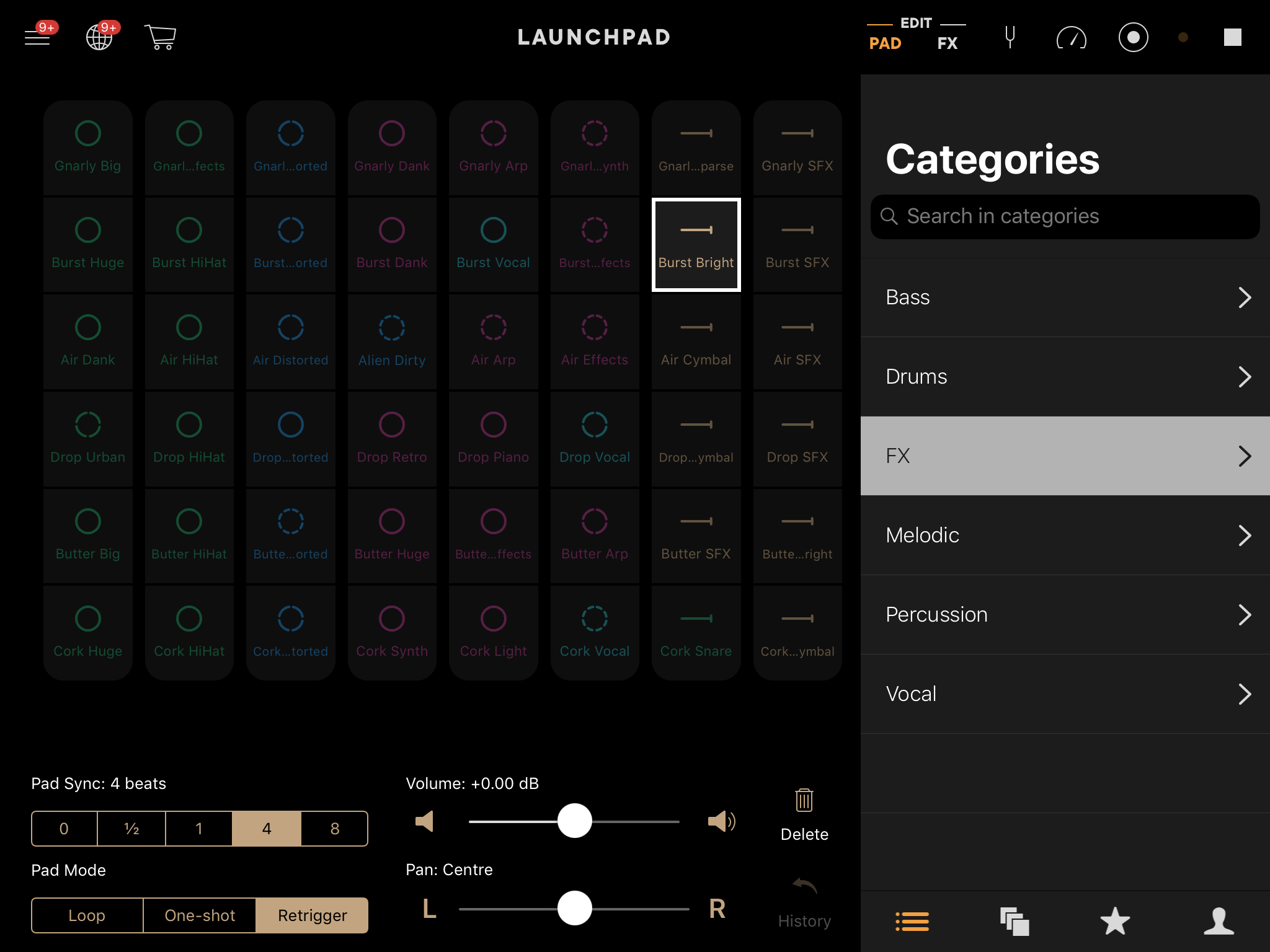This screenshot has width=1270, height=952.
Task: Open the user profile tab icon
Action: tap(1219, 921)
